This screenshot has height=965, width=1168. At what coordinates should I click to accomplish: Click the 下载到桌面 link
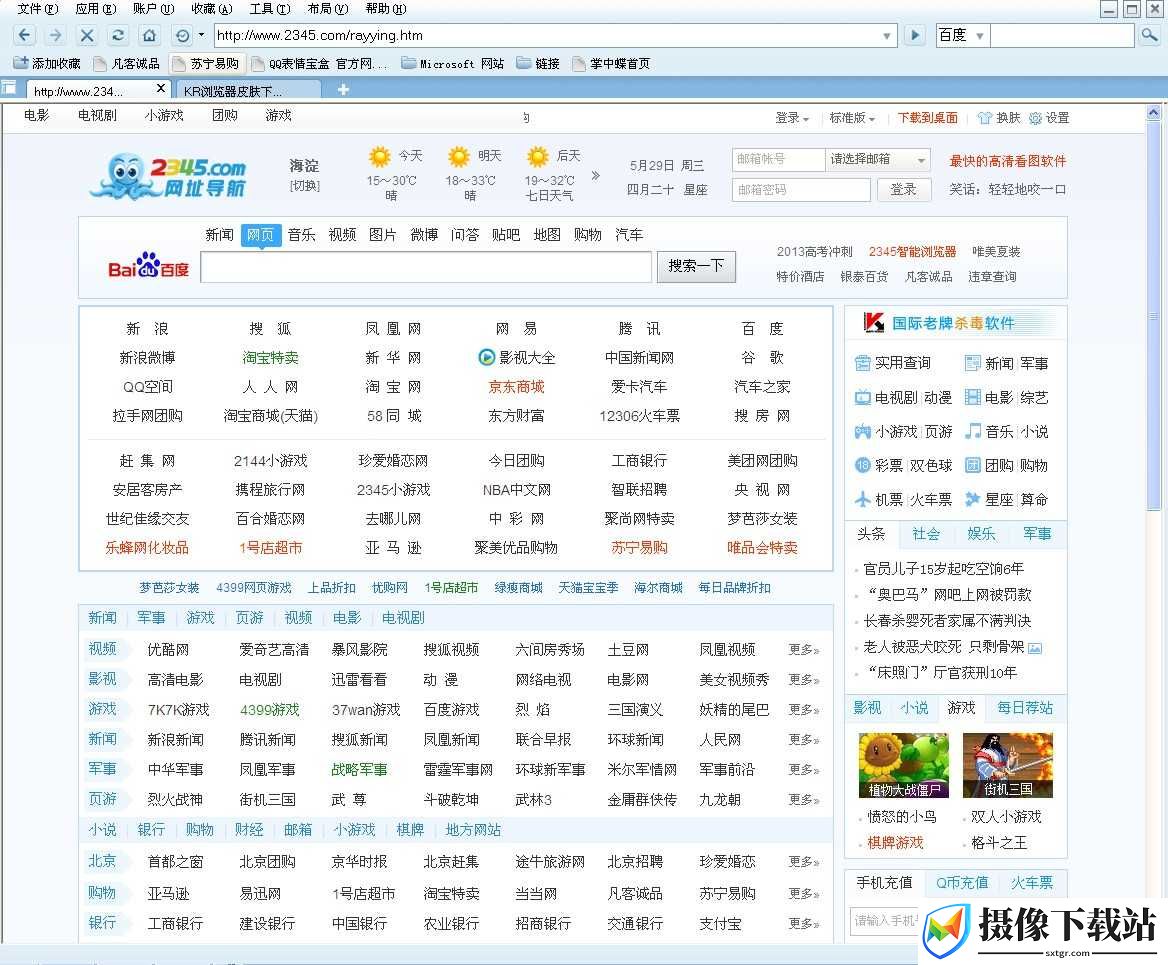927,118
